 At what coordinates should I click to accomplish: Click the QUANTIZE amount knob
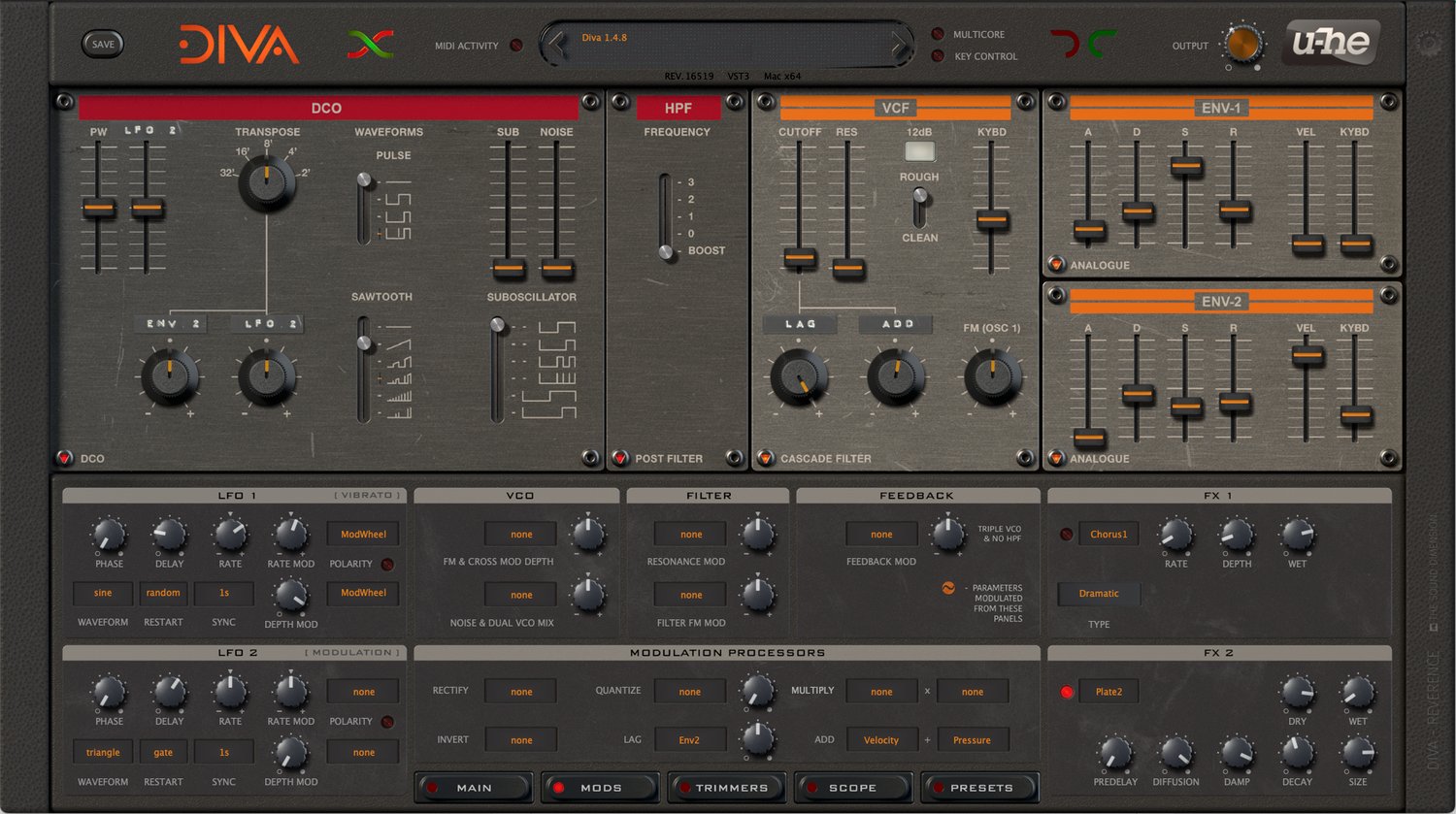pos(757,692)
